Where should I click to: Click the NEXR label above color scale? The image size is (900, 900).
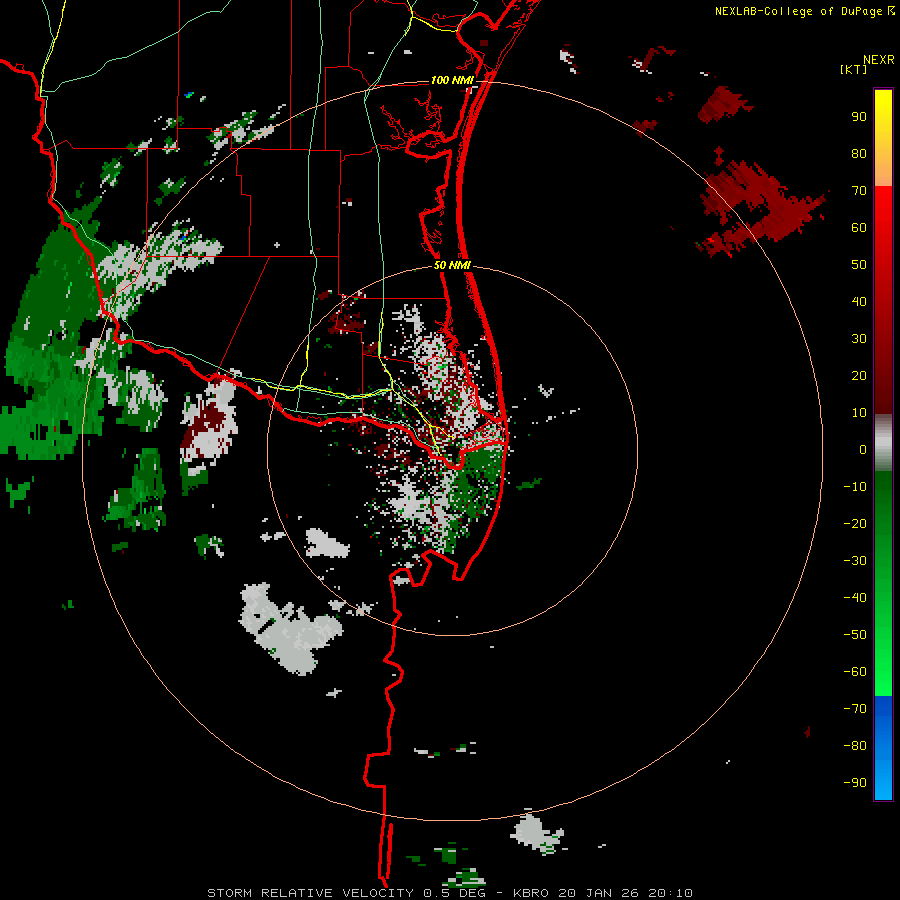tap(878, 60)
